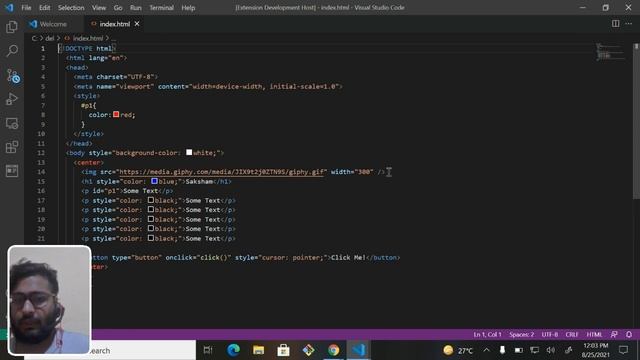Switch to the Welcome tab
Screen dimensions: 640x360
tap(53, 24)
